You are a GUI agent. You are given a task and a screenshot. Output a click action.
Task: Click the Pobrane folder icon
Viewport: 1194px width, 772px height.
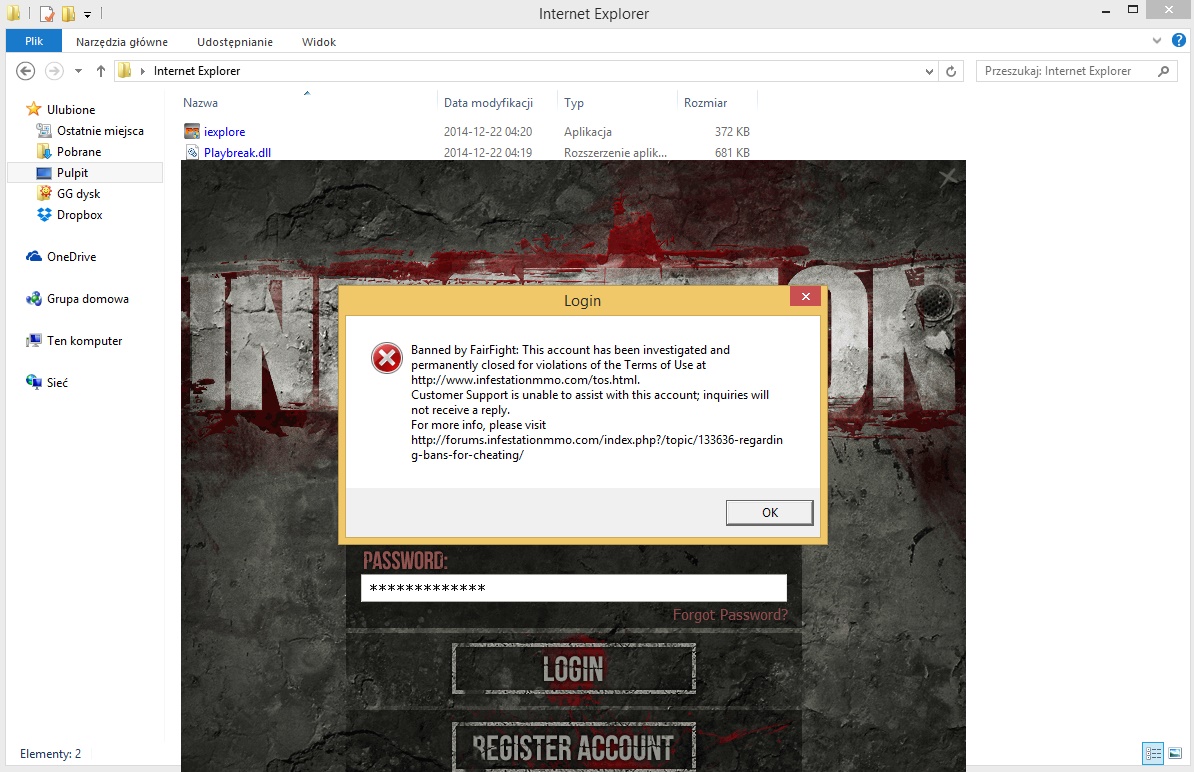44,152
